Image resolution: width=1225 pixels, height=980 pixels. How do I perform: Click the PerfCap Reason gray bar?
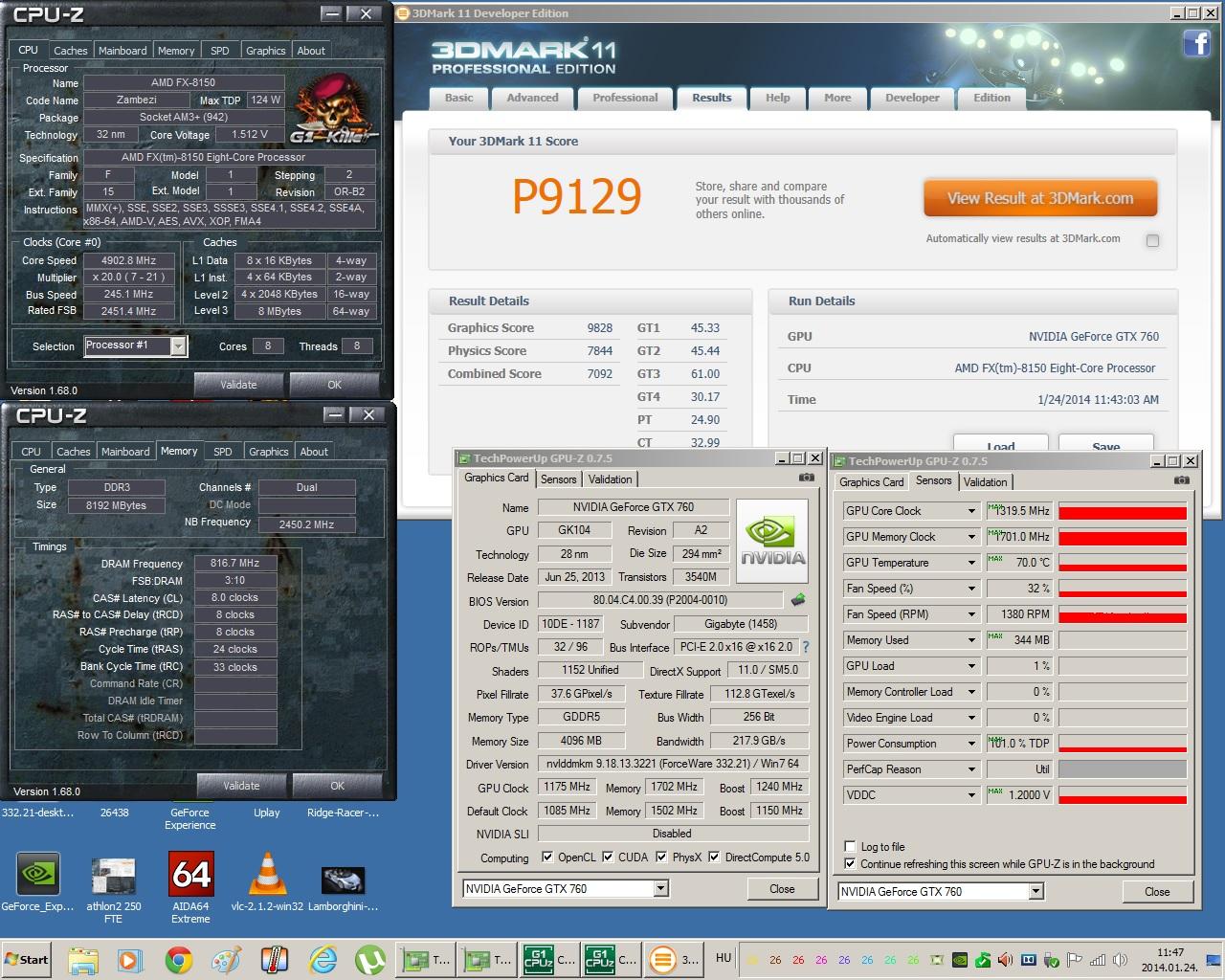[1123, 769]
